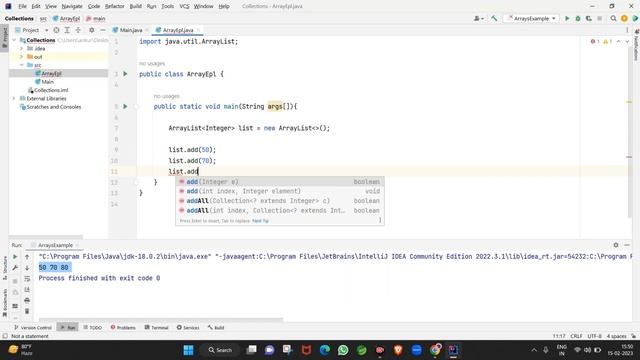Viewport: 640px width, 360px height.
Task: Clear all Run console output trash icon
Action: [x=27, y=311]
